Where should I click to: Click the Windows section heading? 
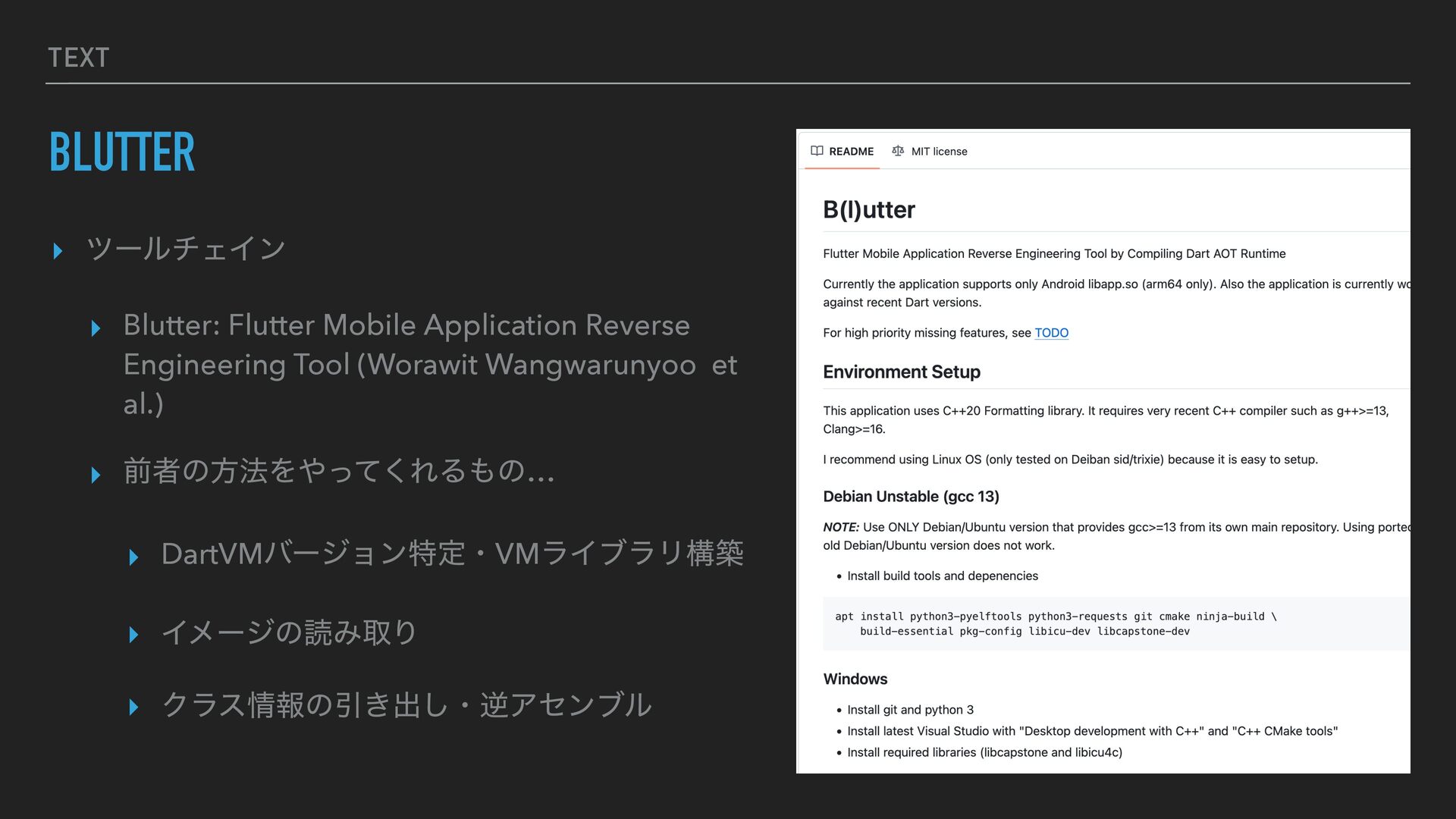855,679
